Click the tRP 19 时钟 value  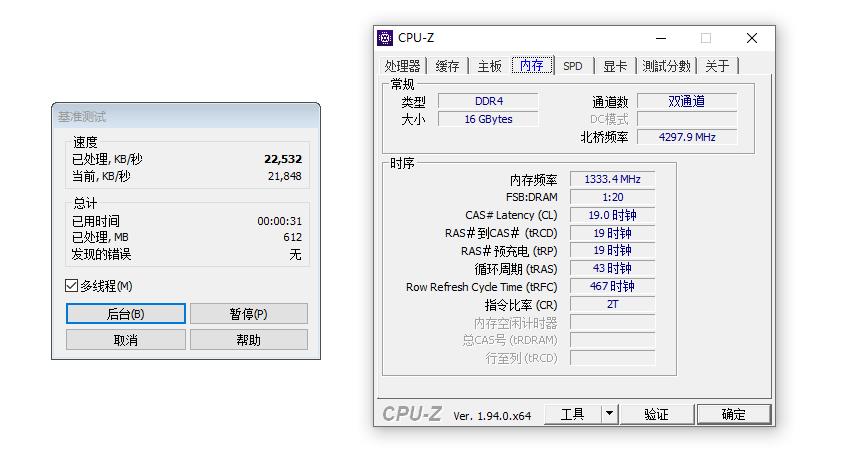point(612,250)
